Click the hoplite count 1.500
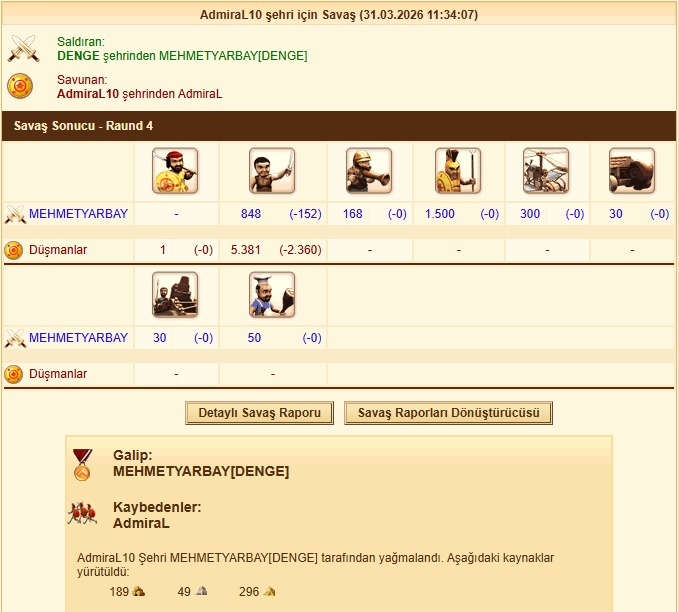The image size is (679, 612). (440, 214)
